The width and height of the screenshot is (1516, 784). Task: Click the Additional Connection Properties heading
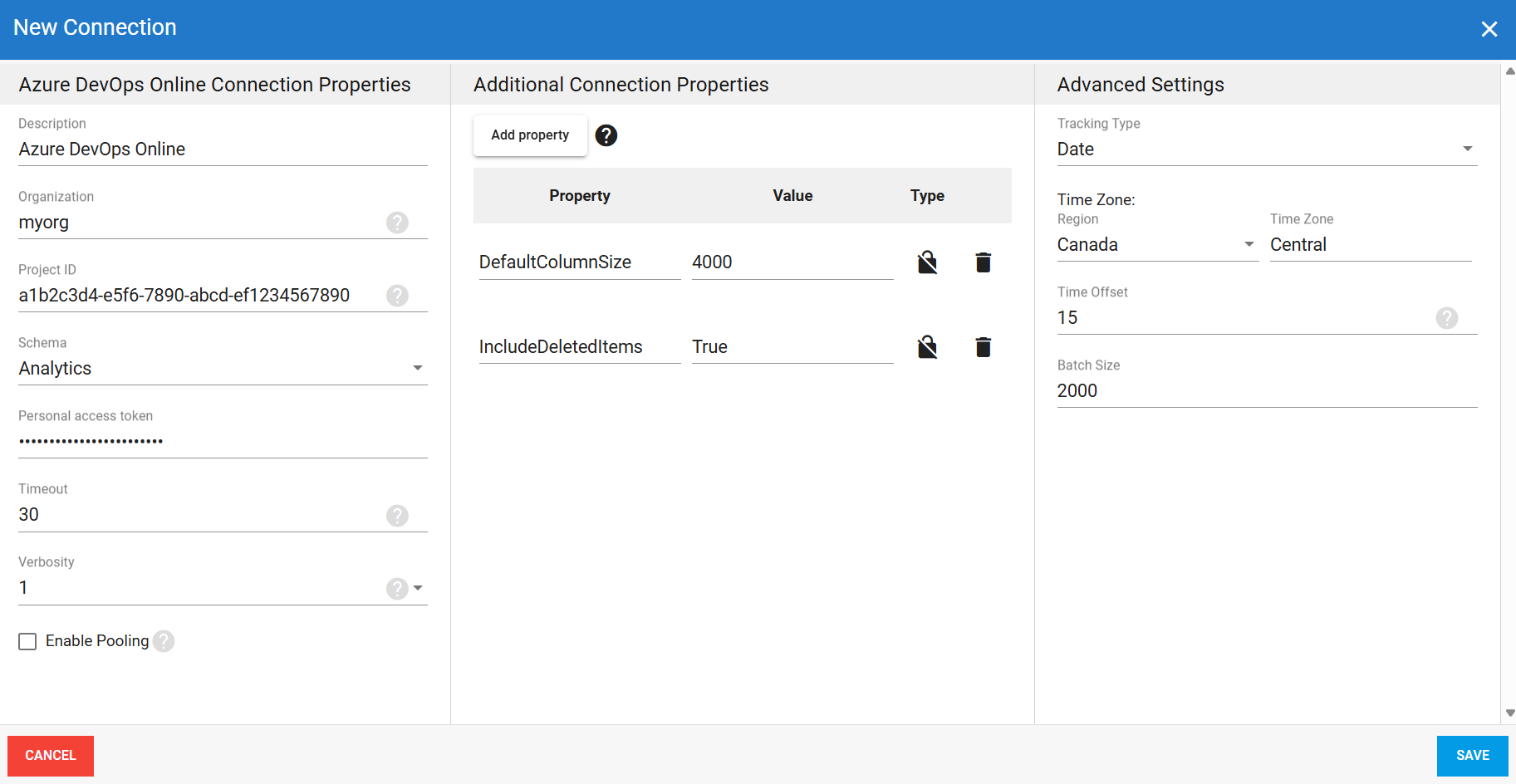621,85
